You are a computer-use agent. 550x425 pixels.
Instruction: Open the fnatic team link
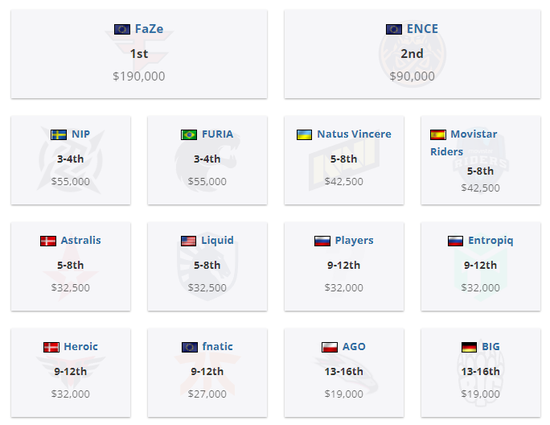click(217, 346)
